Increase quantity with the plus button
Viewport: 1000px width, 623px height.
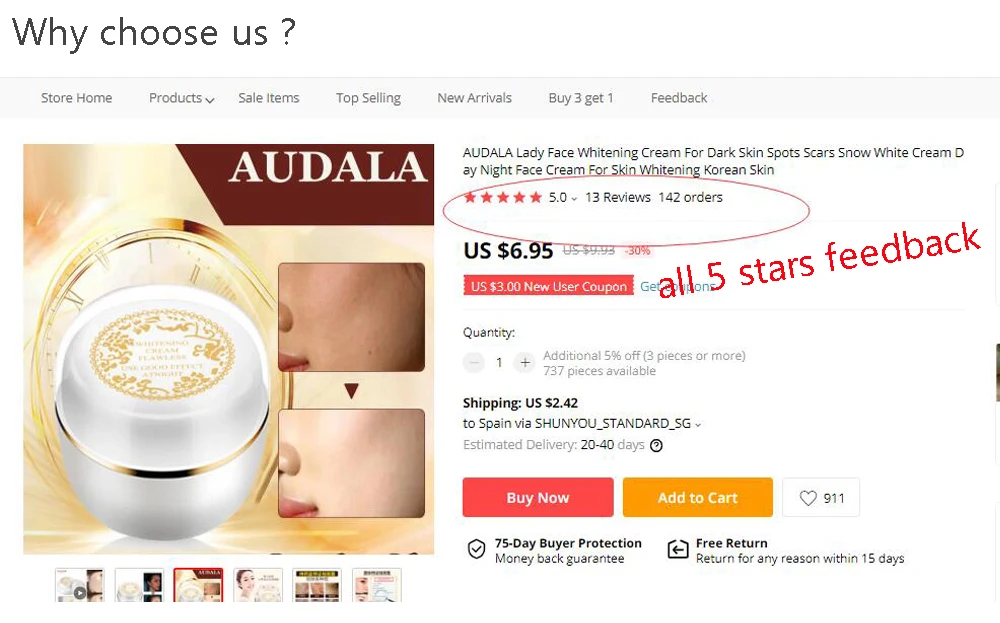pos(525,363)
